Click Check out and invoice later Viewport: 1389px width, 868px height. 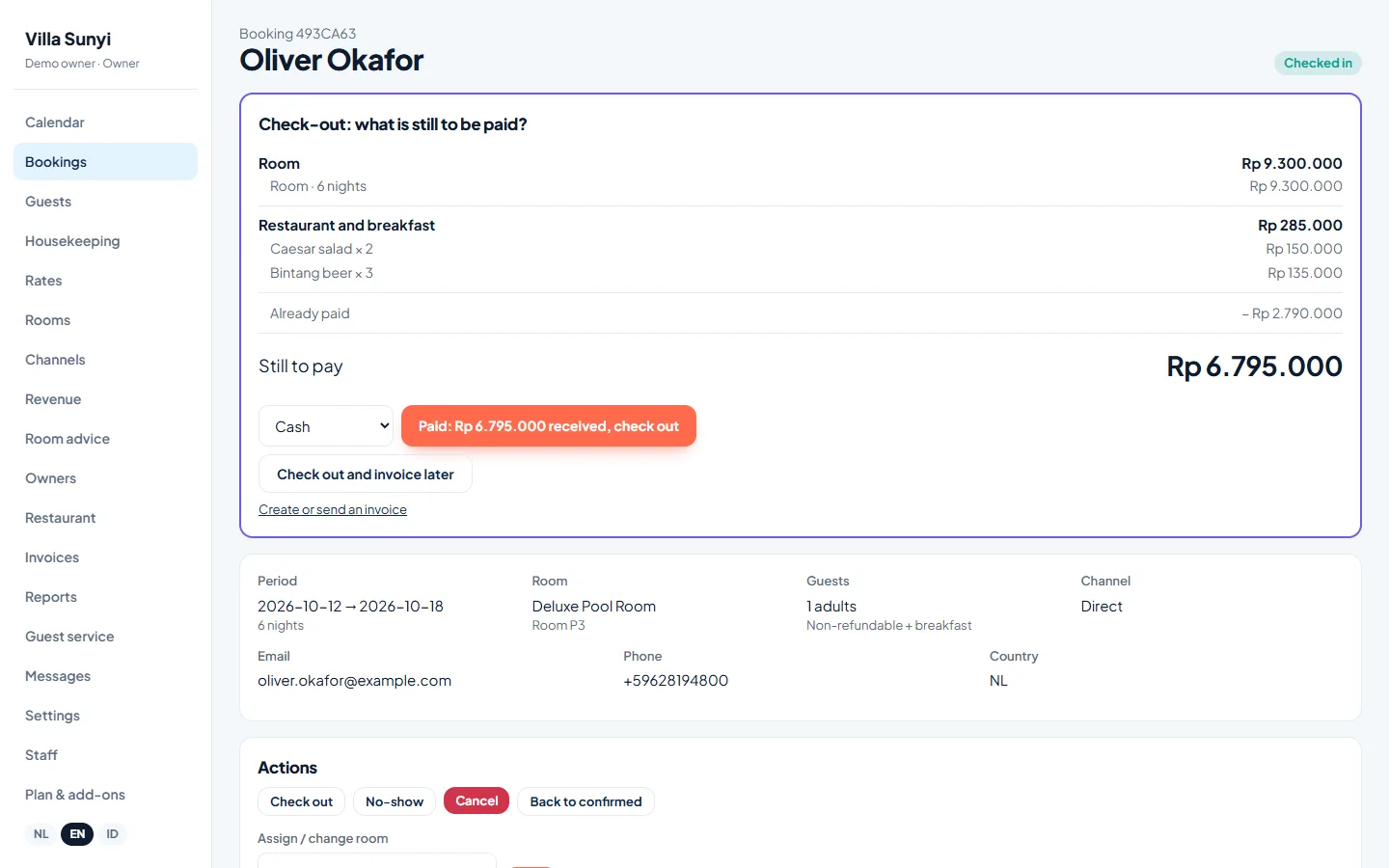click(x=366, y=475)
